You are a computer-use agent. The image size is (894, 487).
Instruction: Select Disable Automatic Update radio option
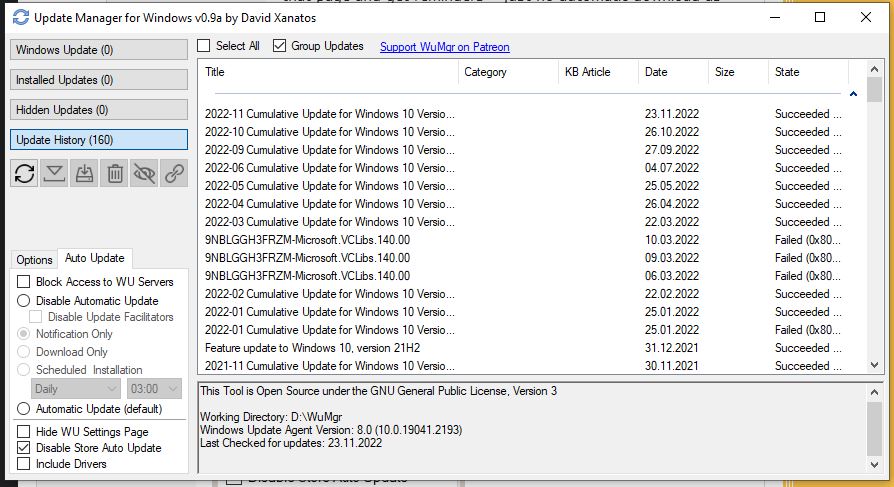(x=24, y=300)
